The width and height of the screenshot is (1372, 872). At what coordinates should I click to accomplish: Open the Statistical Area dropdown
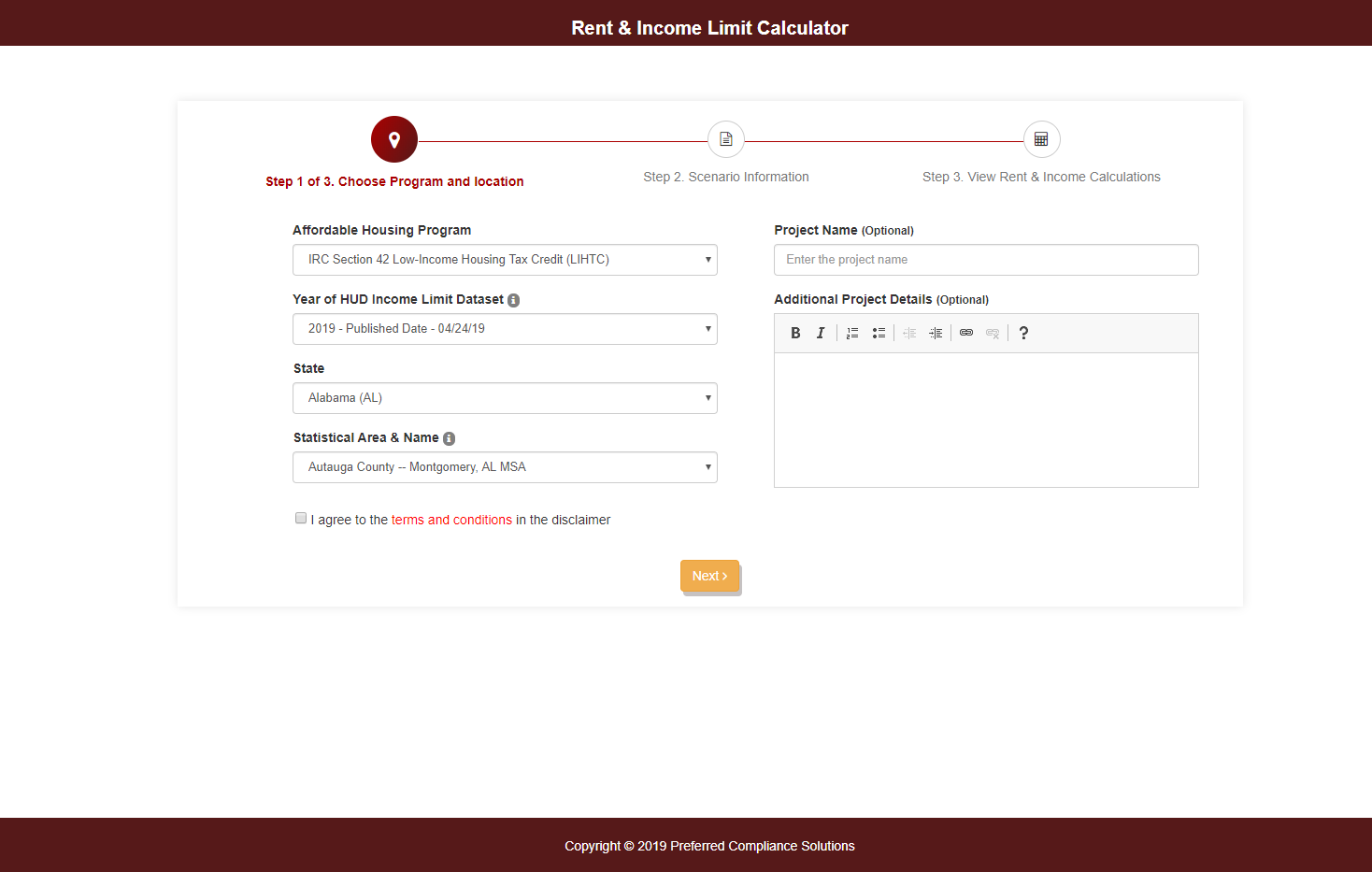point(505,467)
